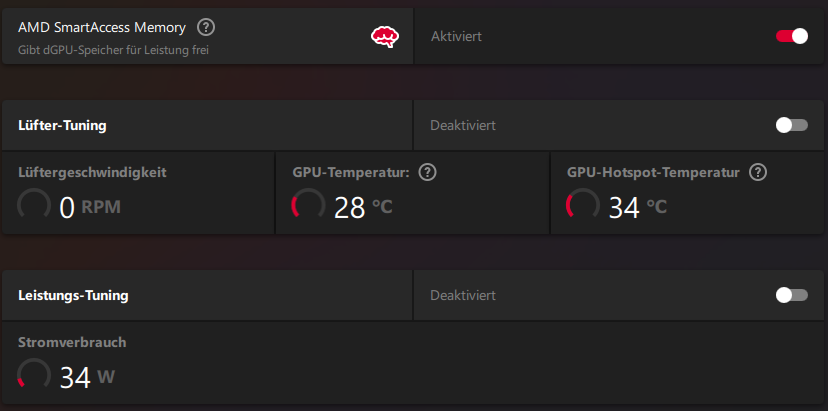Click the red brain SmartAccess icon
The width and height of the screenshot is (828, 411).
tap(384, 37)
